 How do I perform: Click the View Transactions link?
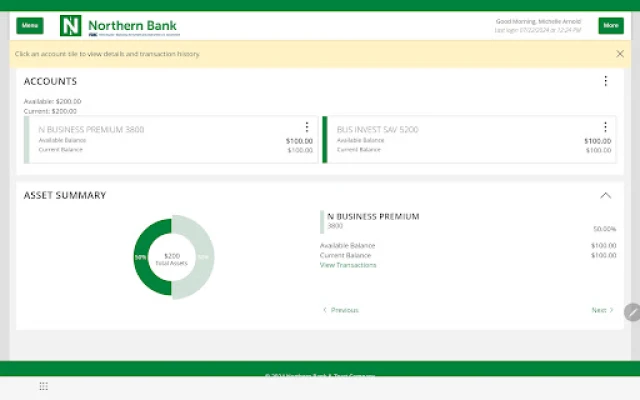pos(348,265)
